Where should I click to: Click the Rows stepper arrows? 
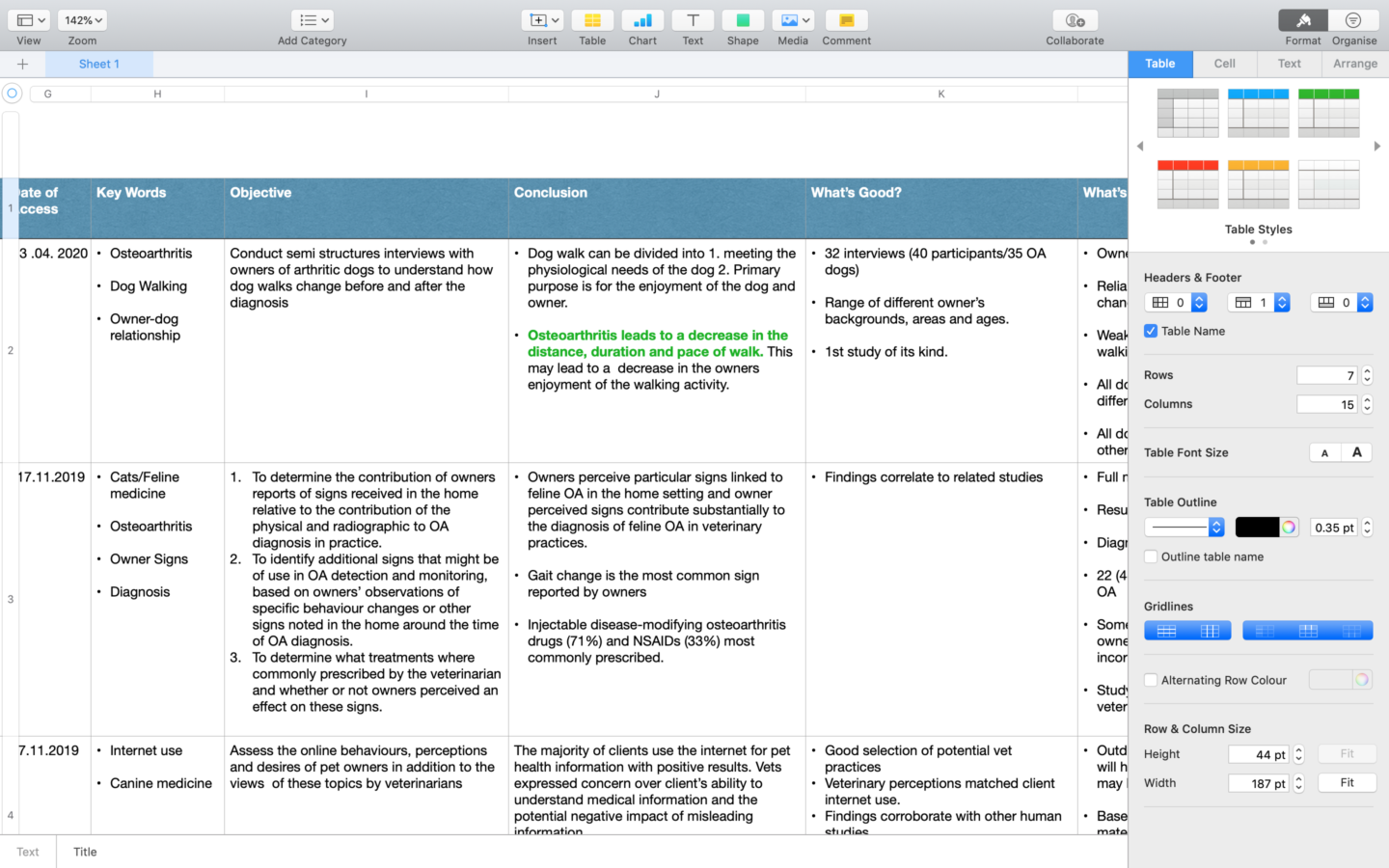click(1367, 375)
